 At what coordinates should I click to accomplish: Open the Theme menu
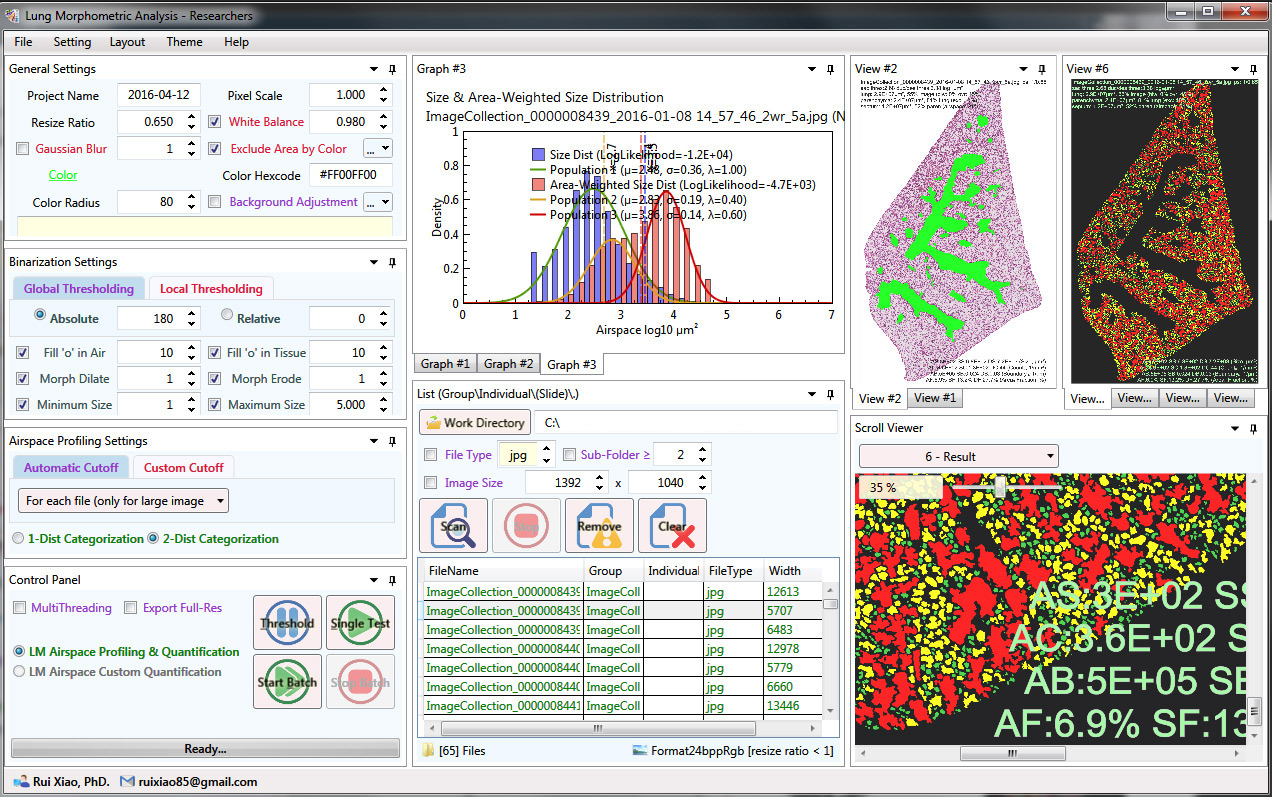(x=184, y=42)
